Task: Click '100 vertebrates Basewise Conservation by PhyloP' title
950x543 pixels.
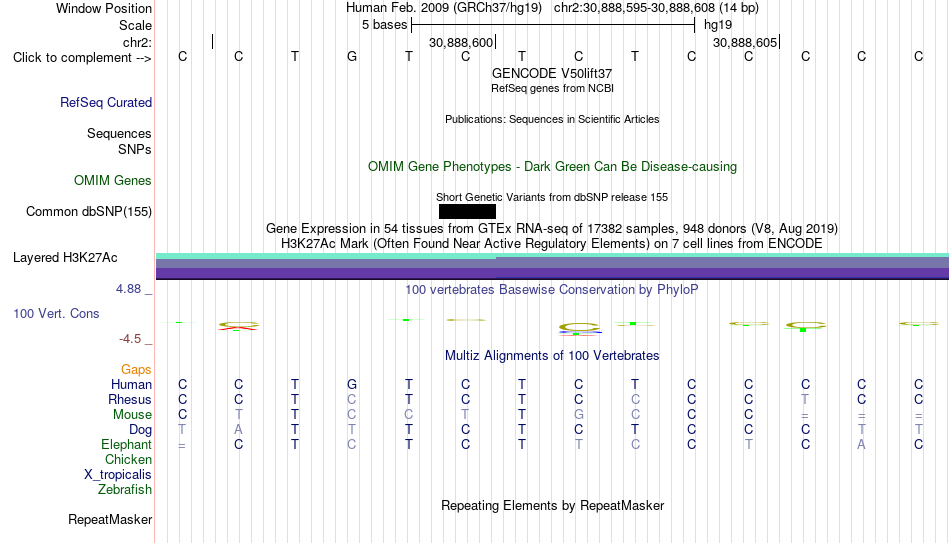Action: tap(552, 290)
